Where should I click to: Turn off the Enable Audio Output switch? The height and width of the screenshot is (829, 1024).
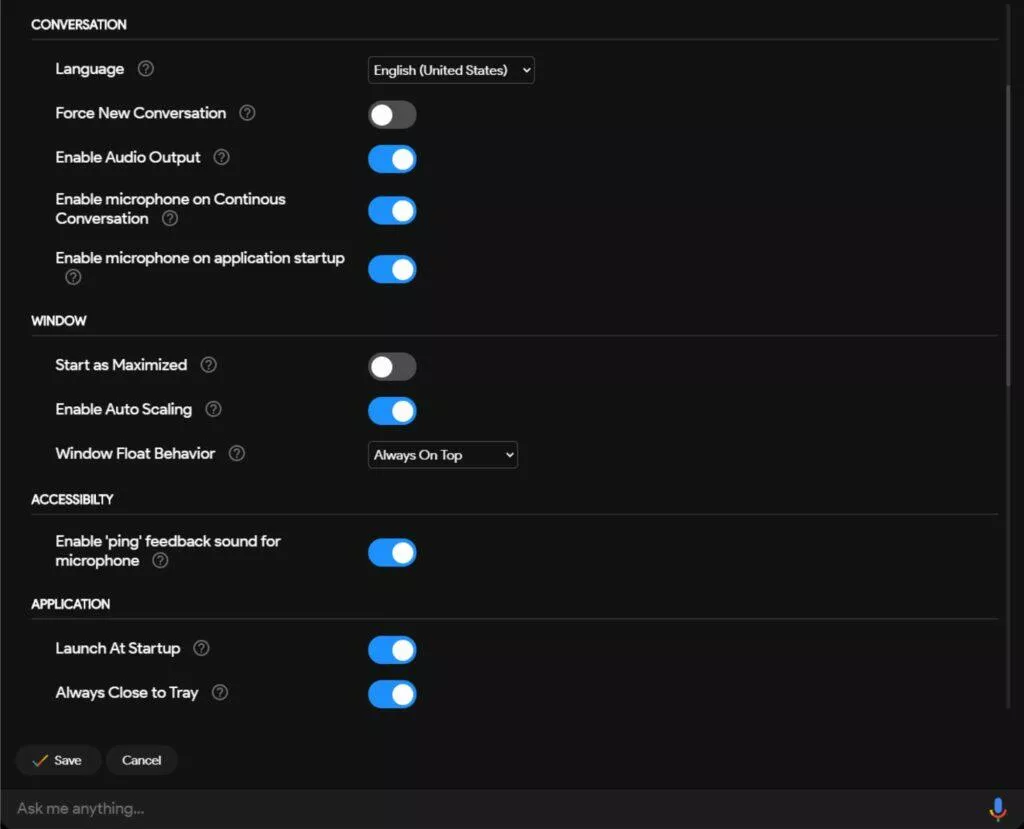tap(392, 159)
